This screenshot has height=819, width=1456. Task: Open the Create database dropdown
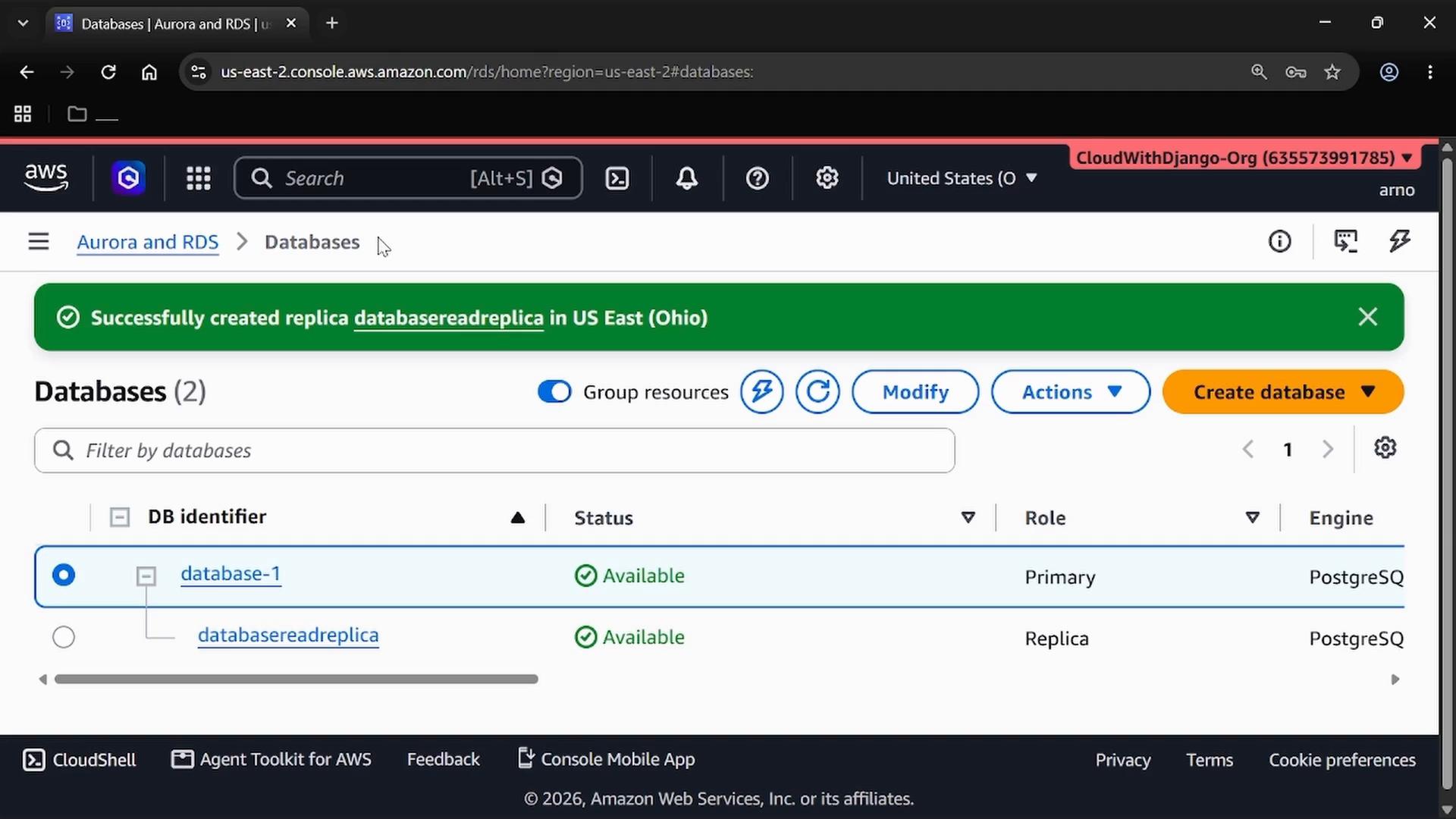(1283, 392)
